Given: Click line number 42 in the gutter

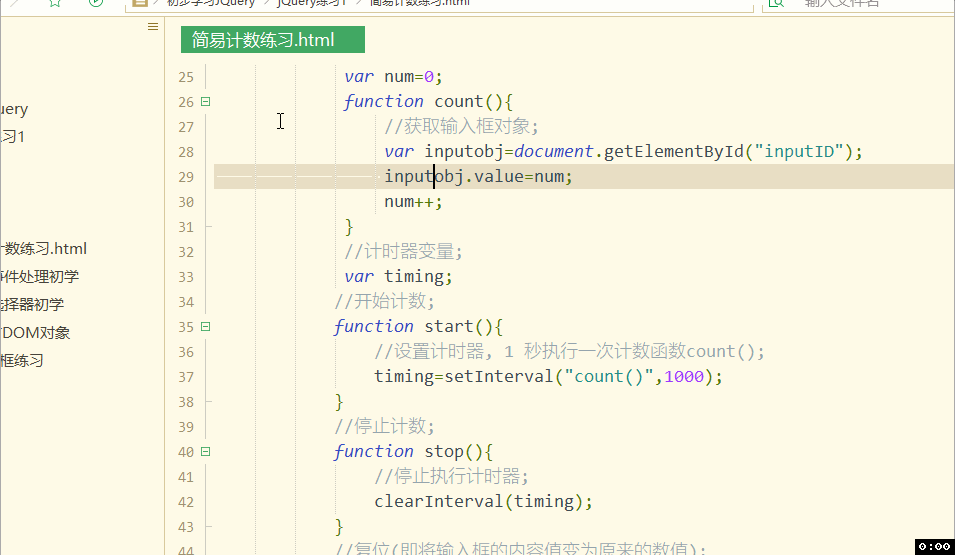Looking at the screenshot, I should coord(186,502).
